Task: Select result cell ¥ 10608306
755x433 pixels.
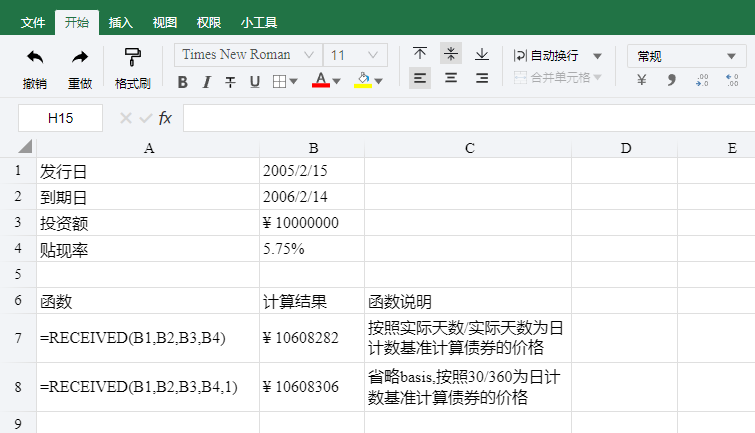Action: click(x=312, y=387)
